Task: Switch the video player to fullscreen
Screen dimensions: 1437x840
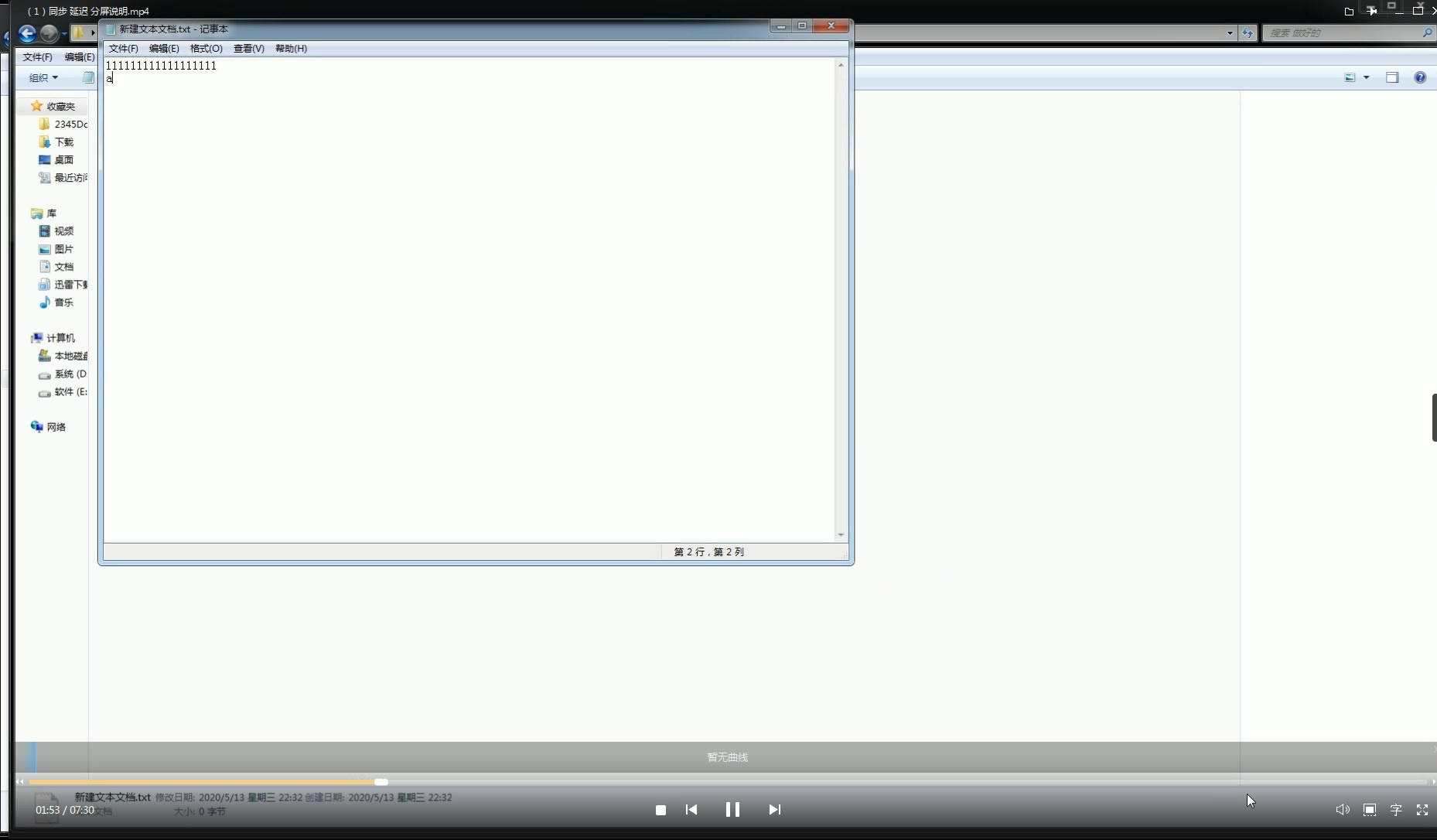Action: pyautogui.click(x=1422, y=810)
